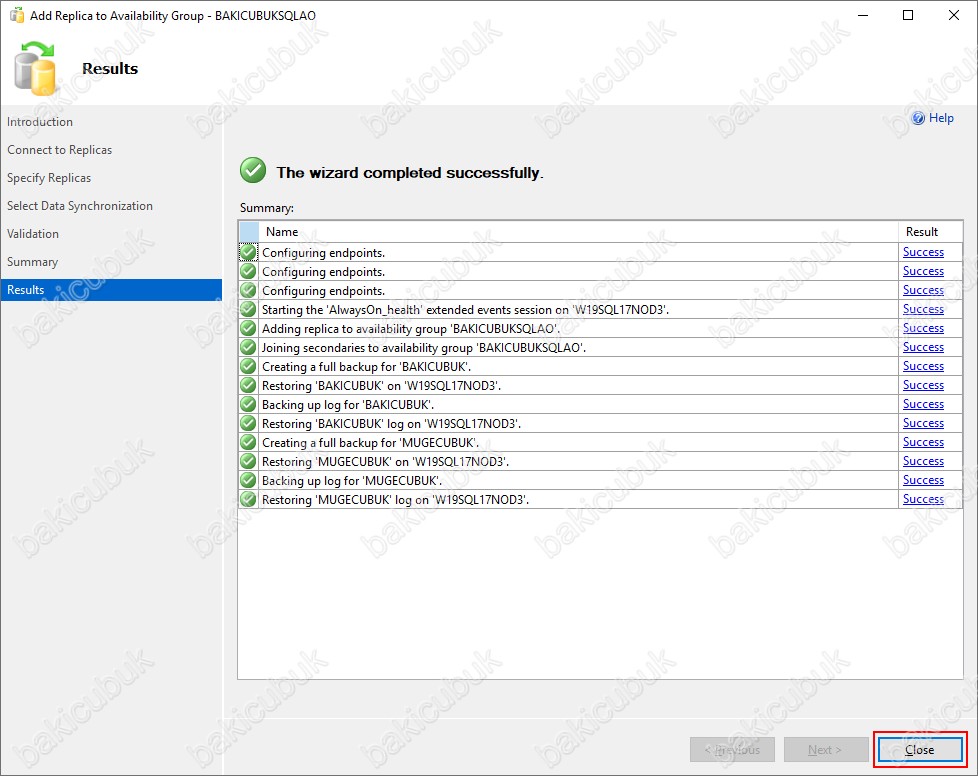The width and height of the screenshot is (978, 776).
Task: Open Success link for Restoring 'MUGECUBUK' on W19SQL17NOD3
Action: pos(923,461)
